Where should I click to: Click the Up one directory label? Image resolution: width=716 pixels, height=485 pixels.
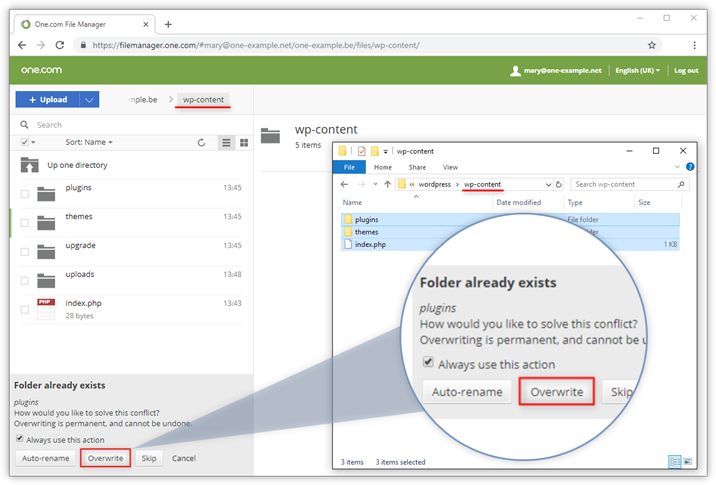(x=77, y=165)
